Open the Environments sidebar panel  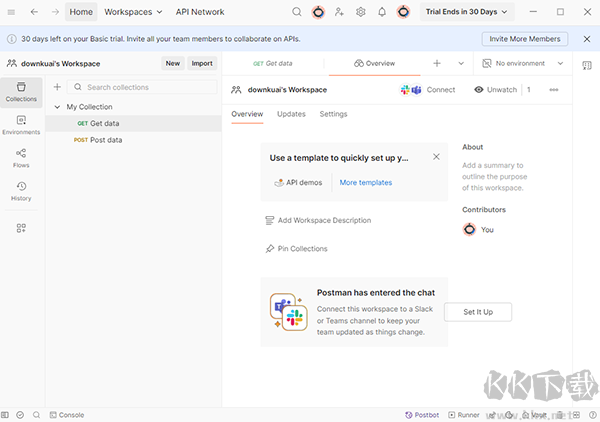21,124
